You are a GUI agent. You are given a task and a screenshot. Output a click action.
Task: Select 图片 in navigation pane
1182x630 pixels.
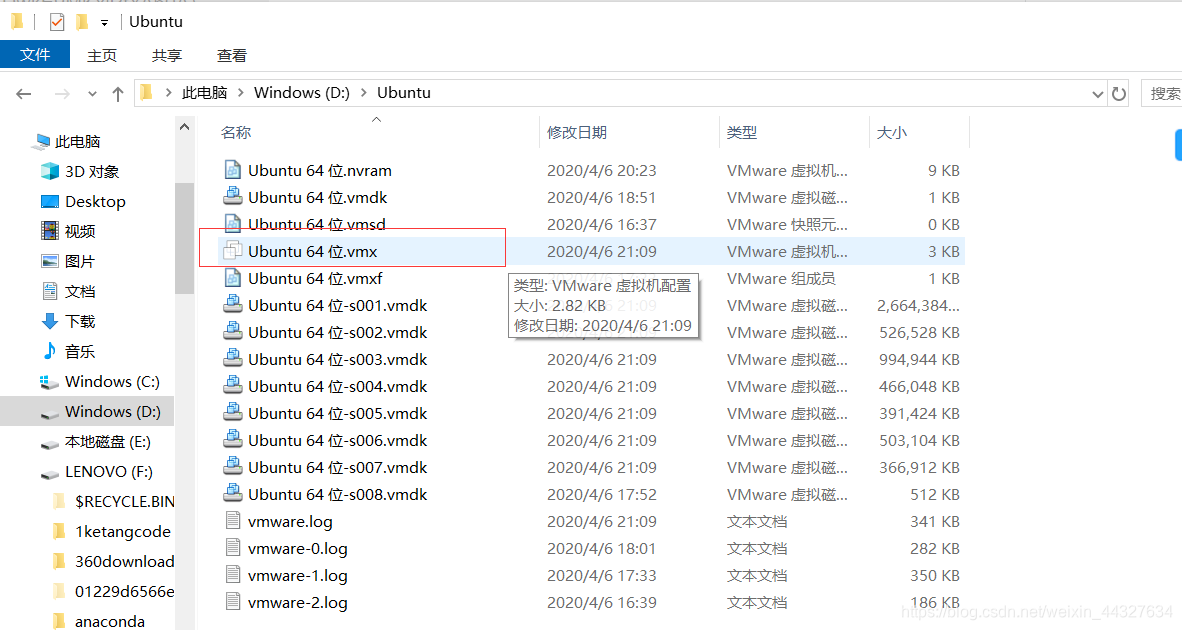pyautogui.click(x=80, y=261)
